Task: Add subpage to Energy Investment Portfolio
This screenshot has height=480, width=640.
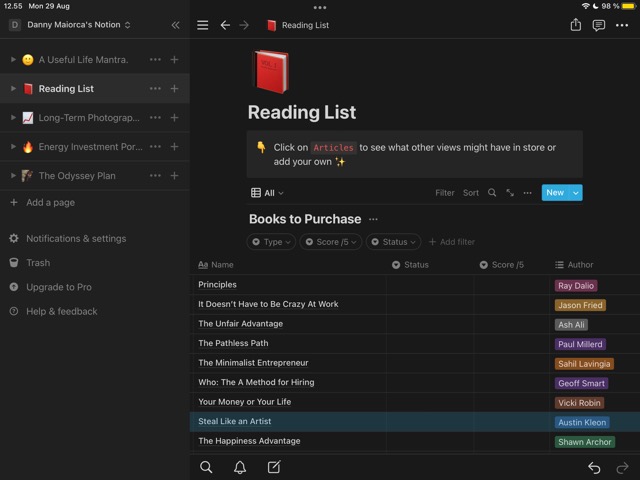Action: point(174,147)
